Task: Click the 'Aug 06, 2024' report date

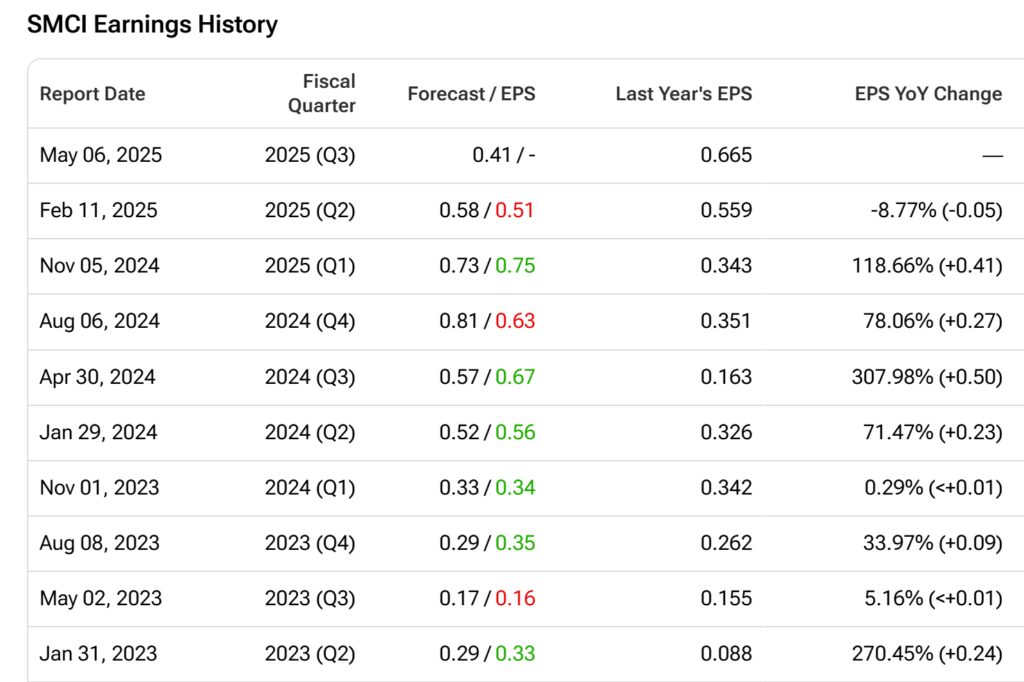Action: [x=99, y=321]
